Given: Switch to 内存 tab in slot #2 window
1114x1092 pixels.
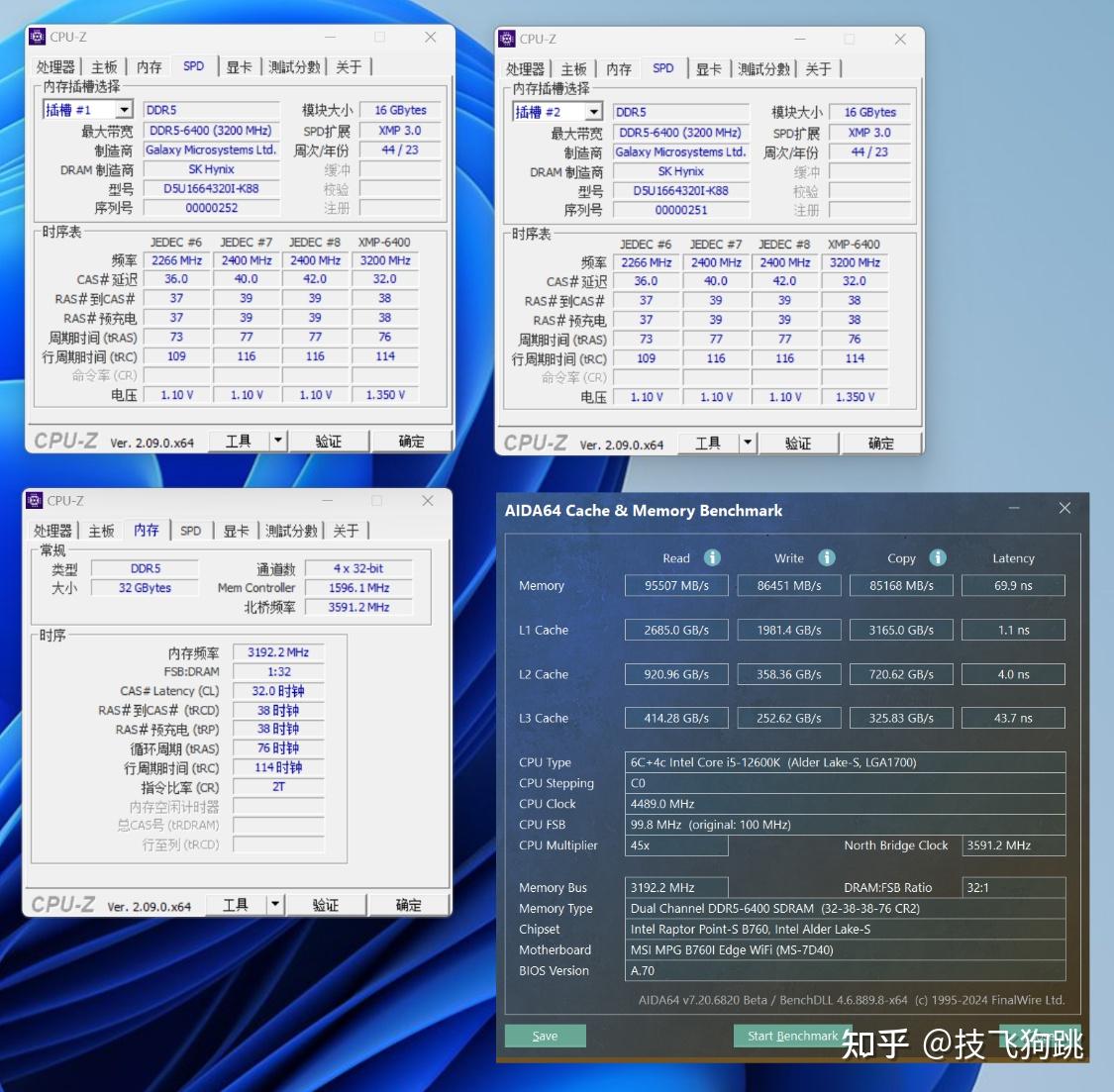Looking at the screenshot, I should click(x=619, y=69).
